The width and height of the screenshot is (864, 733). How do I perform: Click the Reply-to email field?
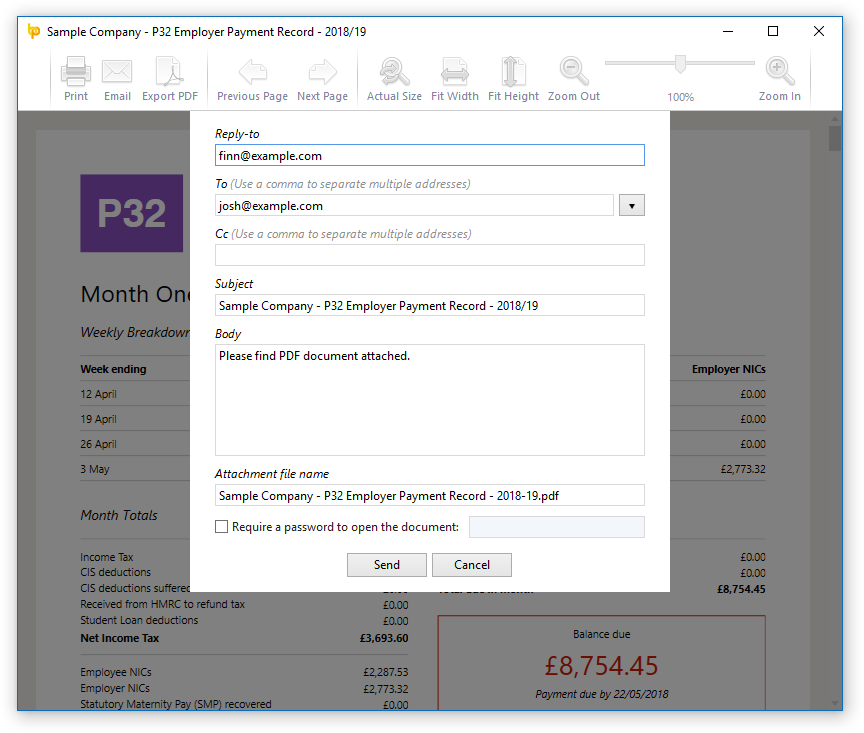click(x=430, y=155)
